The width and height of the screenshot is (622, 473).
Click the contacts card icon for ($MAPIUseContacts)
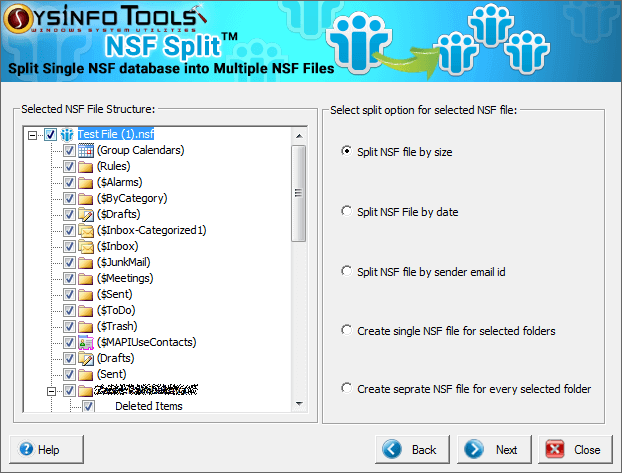86,342
